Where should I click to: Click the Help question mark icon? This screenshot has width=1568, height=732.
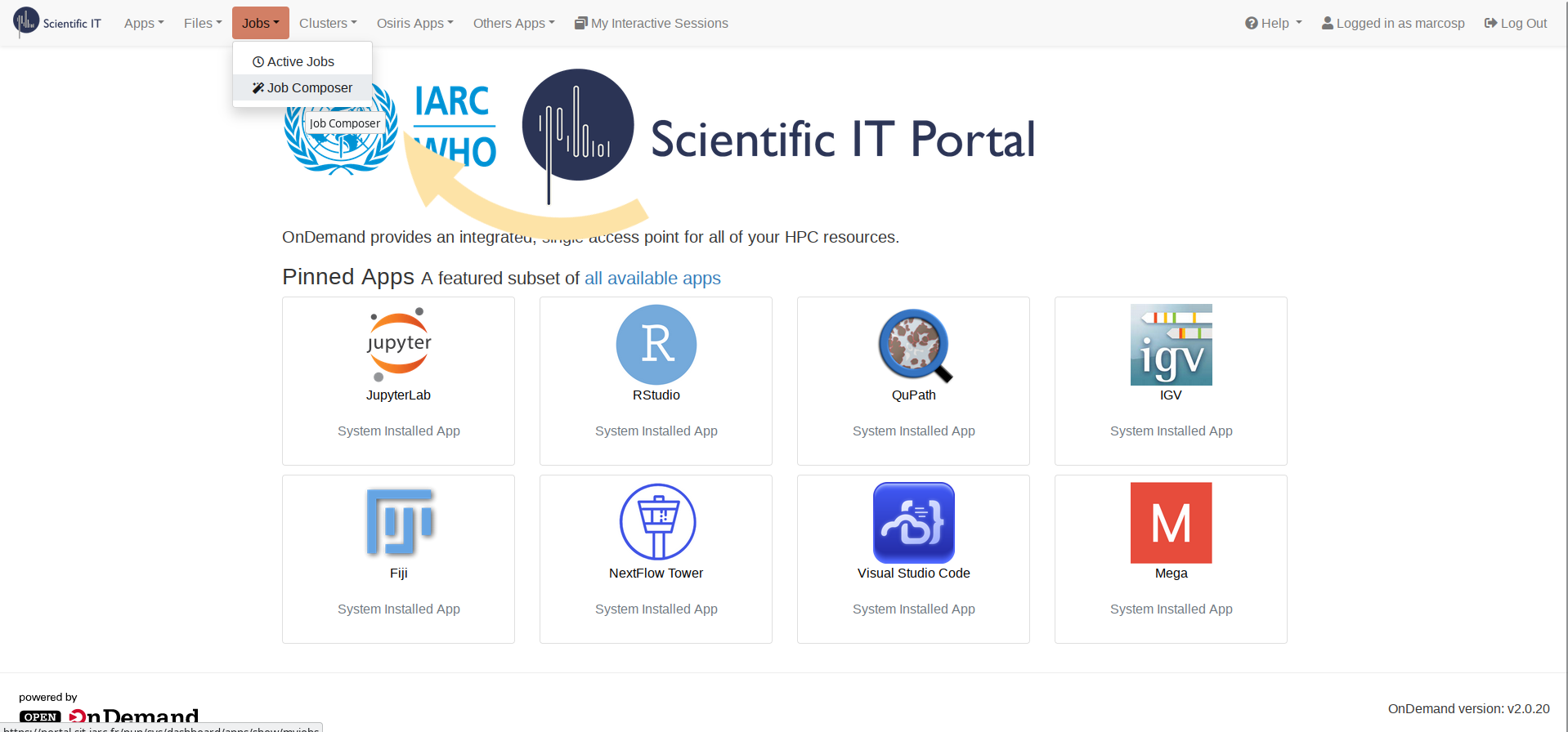pyautogui.click(x=1251, y=23)
